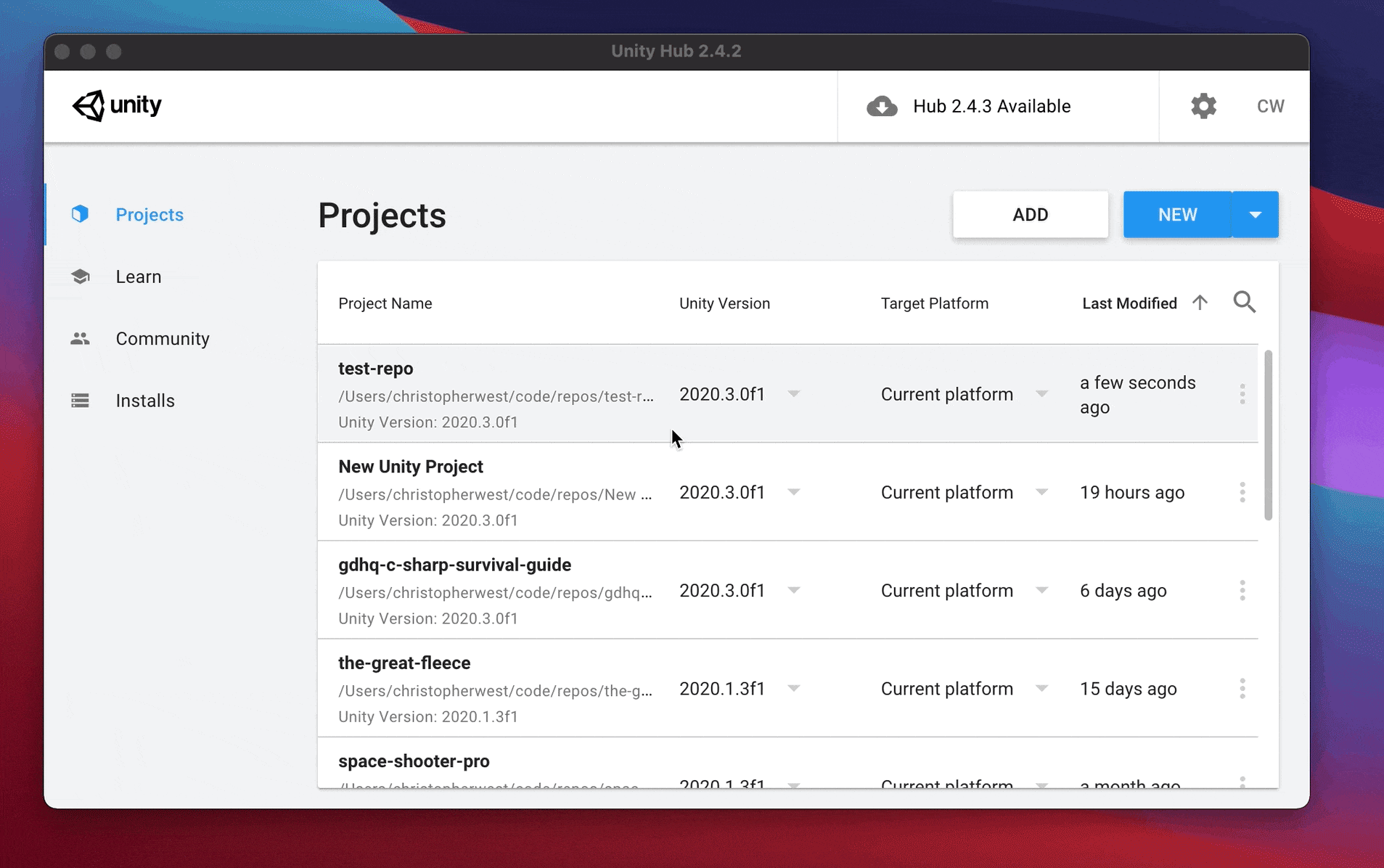
Task: Open the three-dot menu for the-great-fleece
Action: [1242, 688]
